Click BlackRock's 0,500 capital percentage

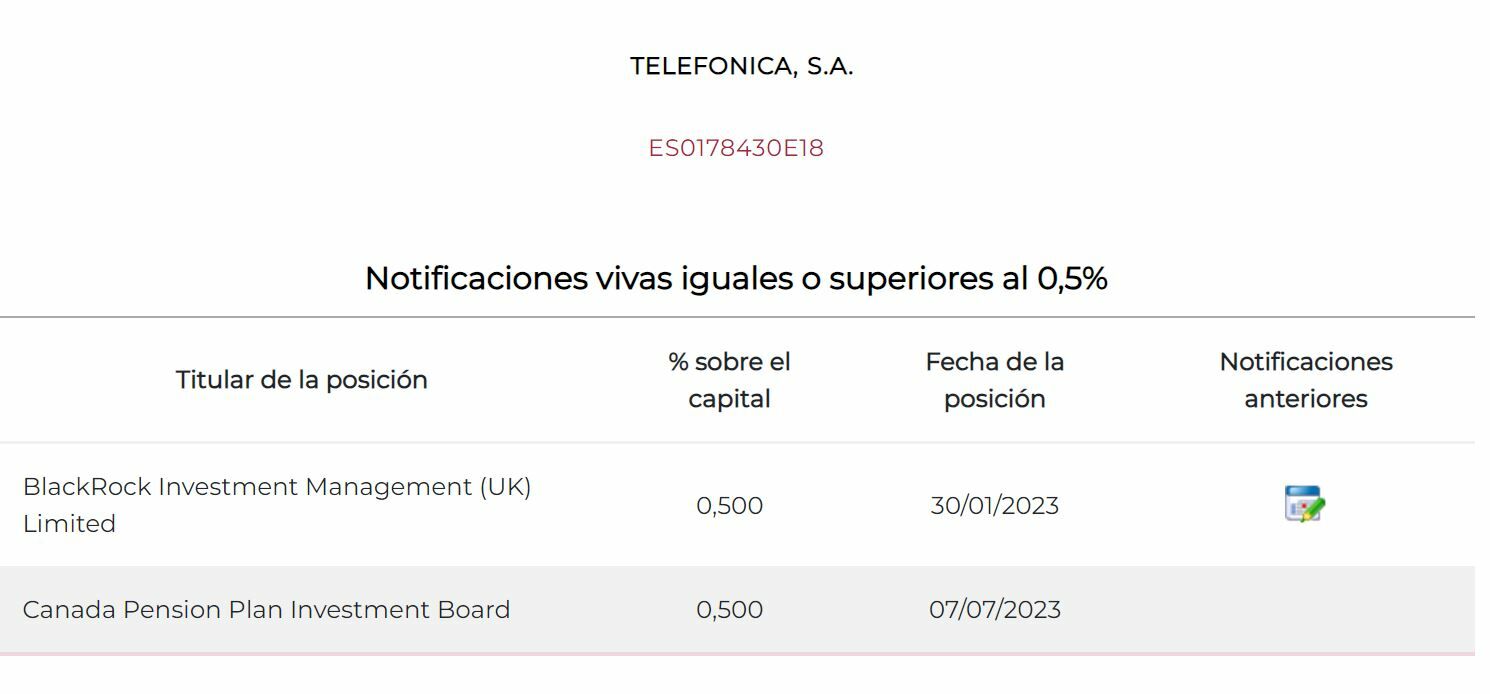click(729, 506)
